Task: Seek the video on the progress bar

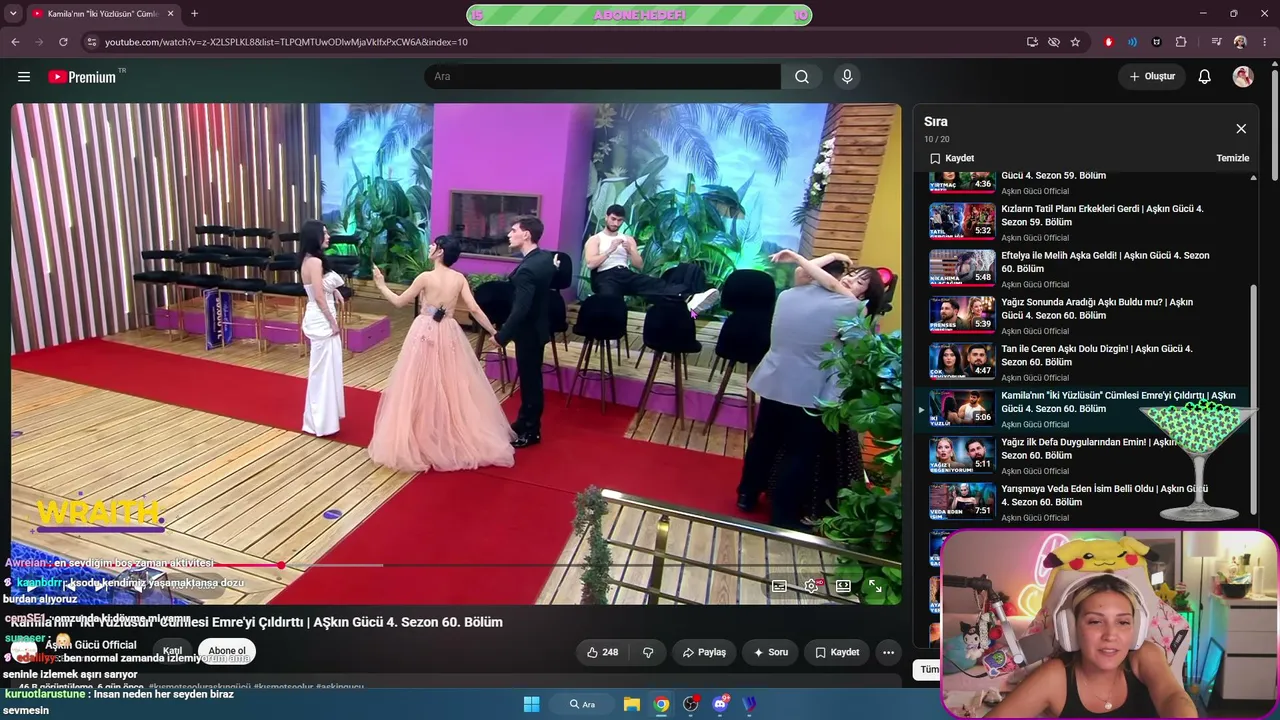Action: coord(456,565)
